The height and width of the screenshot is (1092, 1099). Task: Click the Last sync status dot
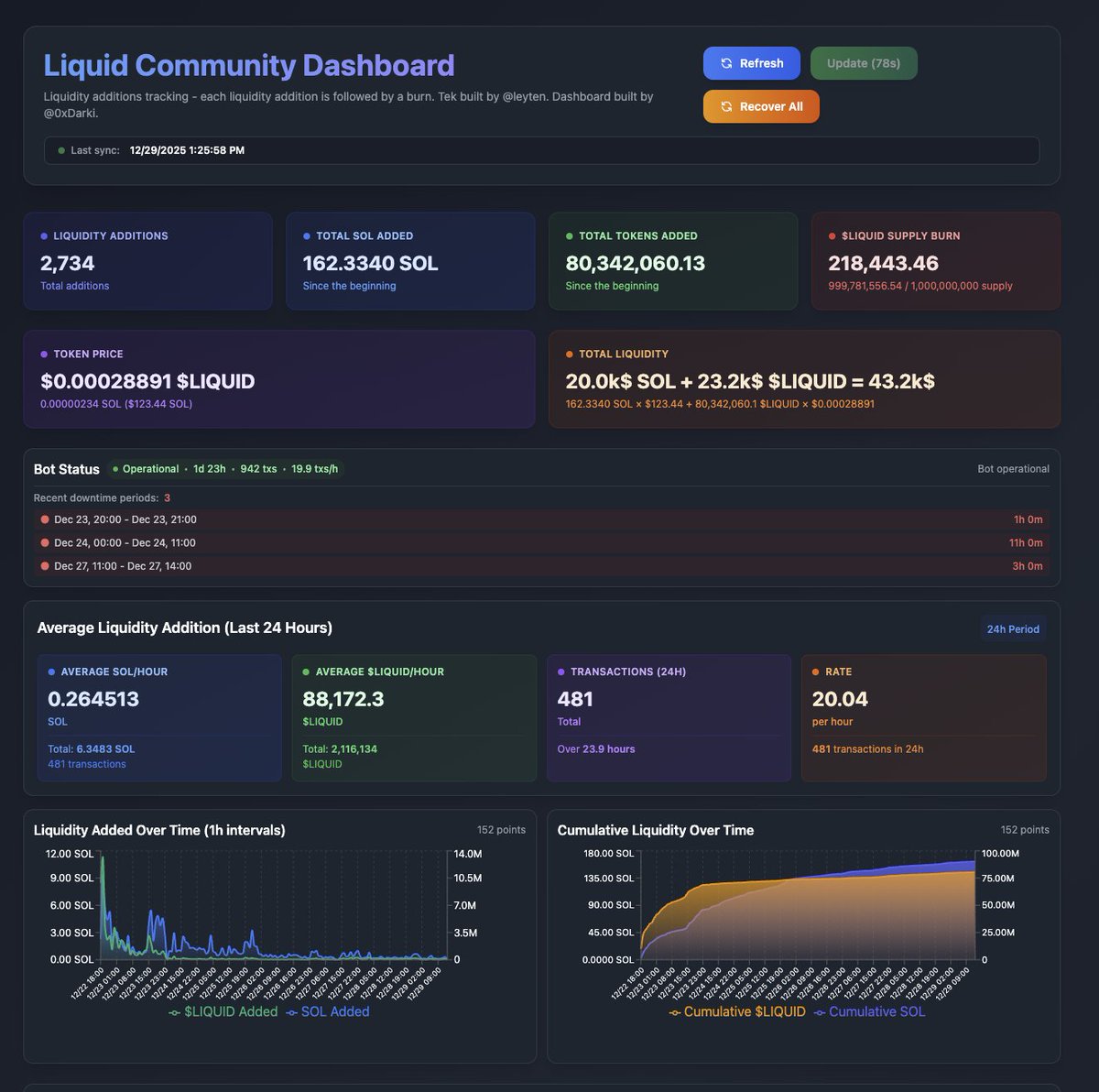[60, 149]
